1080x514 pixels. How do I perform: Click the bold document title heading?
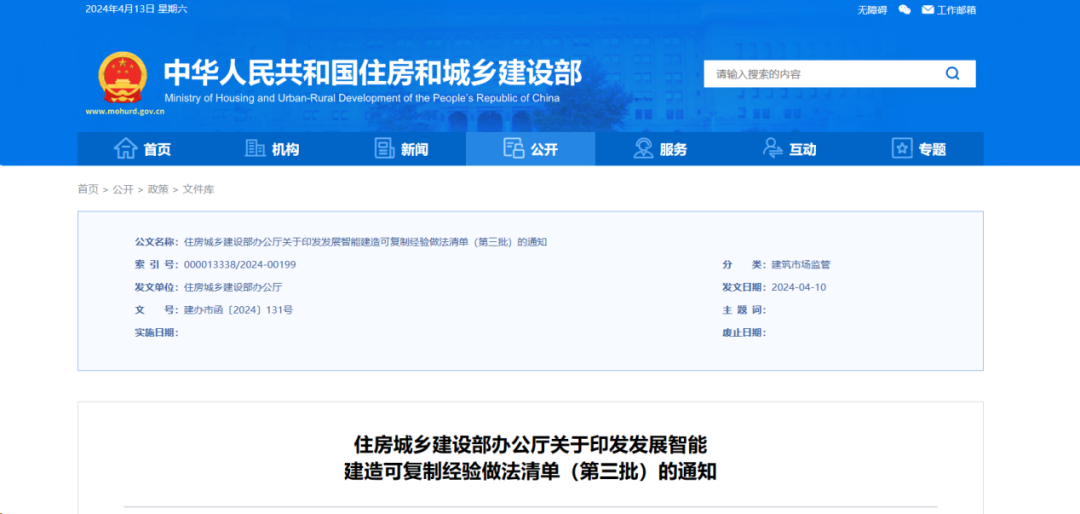point(530,457)
